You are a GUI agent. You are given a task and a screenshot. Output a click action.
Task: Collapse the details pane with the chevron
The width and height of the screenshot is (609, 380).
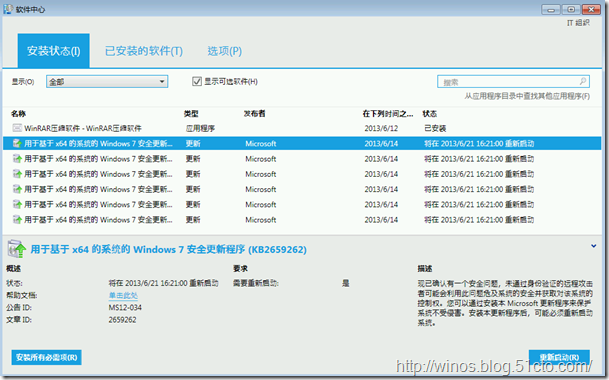(x=593, y=246)
